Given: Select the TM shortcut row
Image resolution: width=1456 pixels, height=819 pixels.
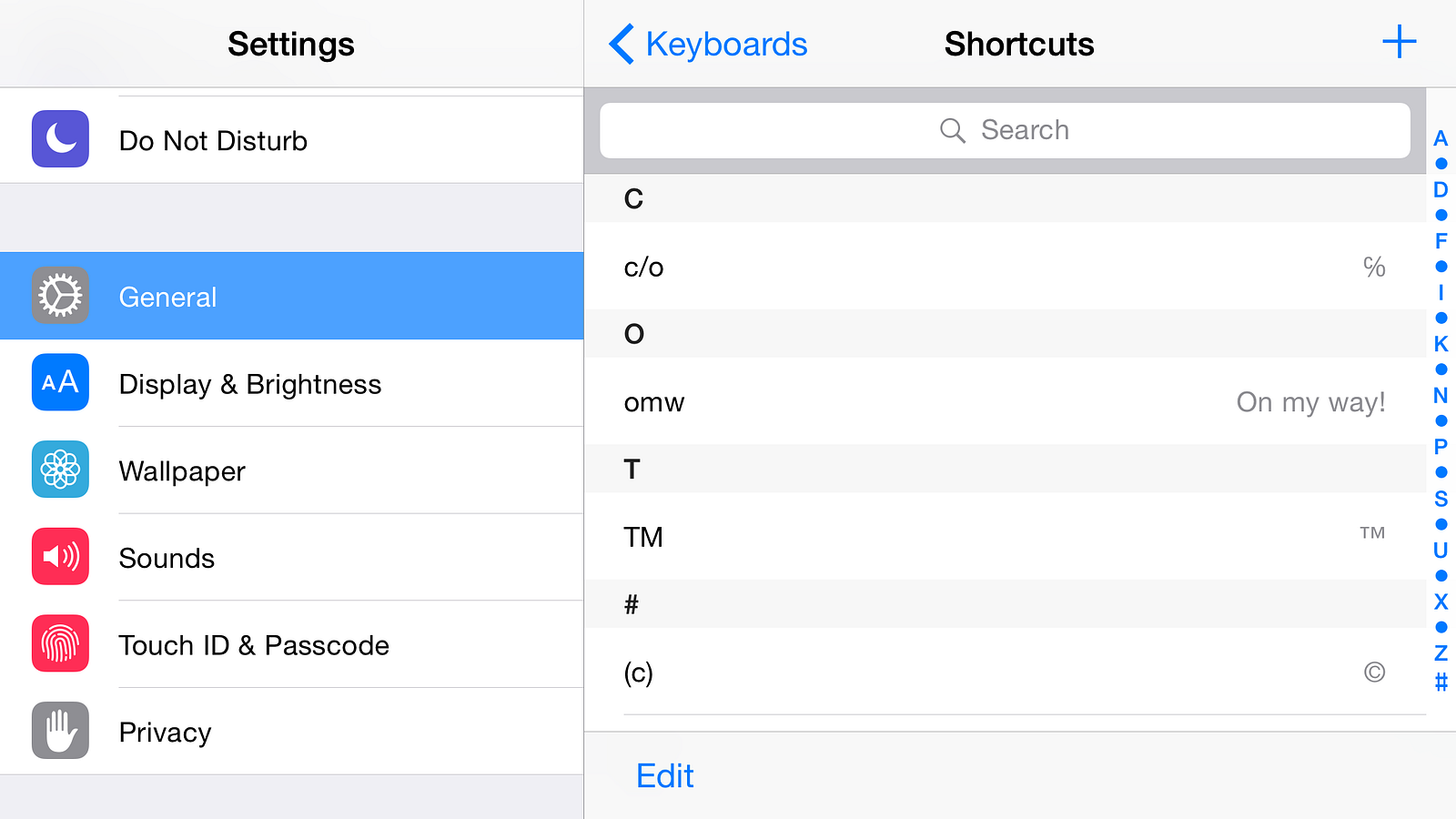Looking at the screenshot, I should point(1005,536).
